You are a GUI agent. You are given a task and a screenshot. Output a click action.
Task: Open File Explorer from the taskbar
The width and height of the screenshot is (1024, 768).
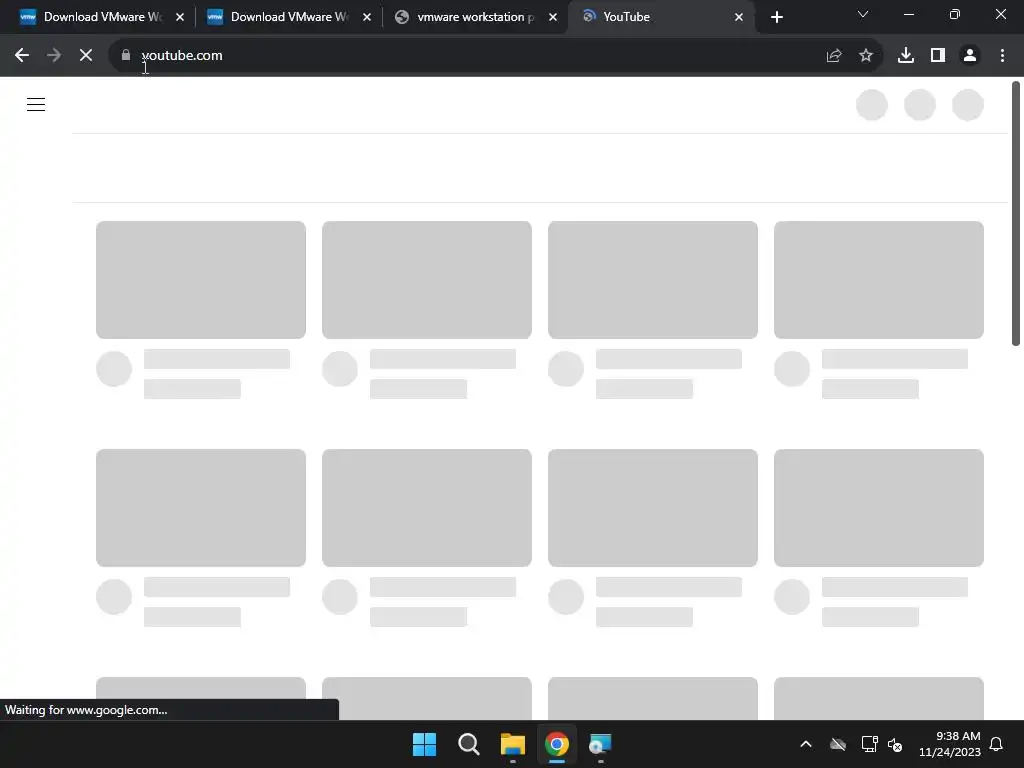[513, 744]
